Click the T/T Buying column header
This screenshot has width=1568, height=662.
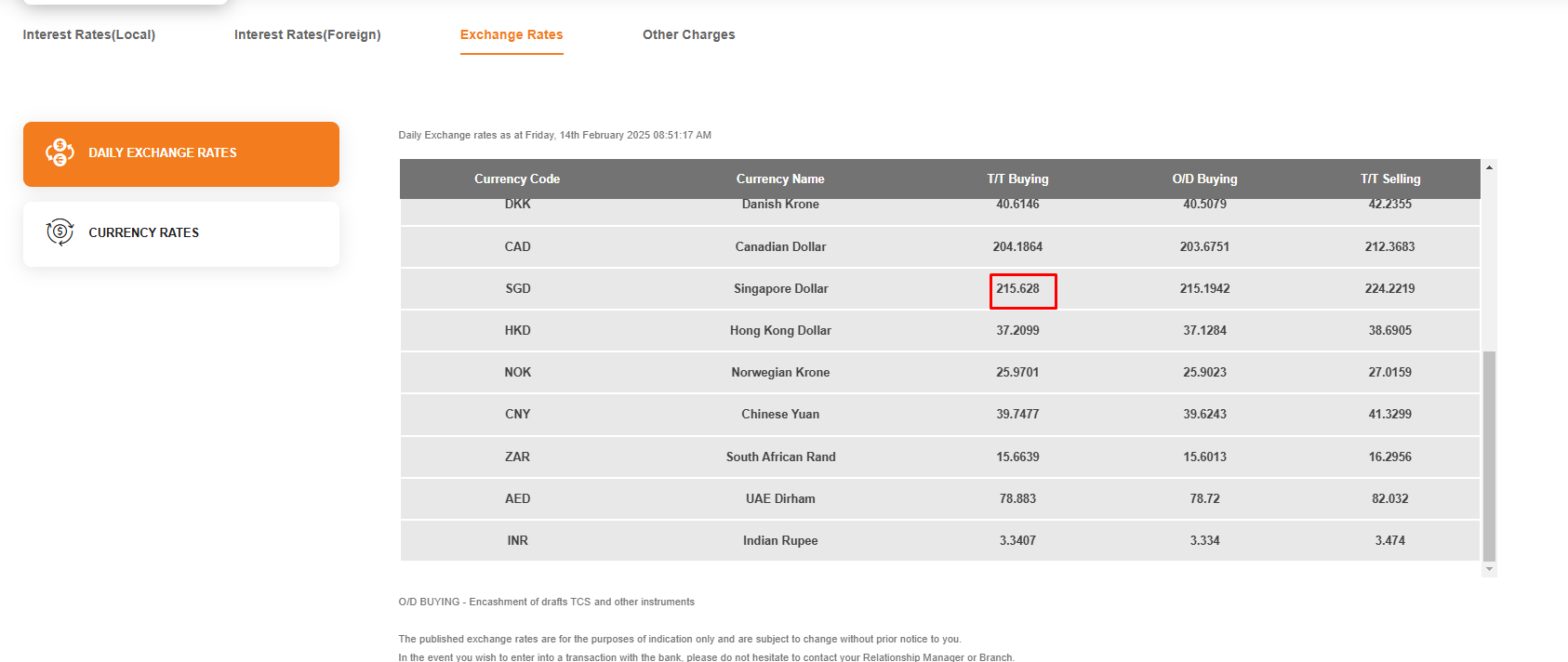point(1017,179)
